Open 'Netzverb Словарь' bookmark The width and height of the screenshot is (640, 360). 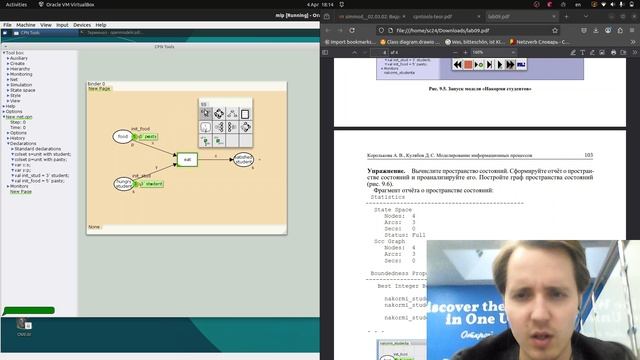[539, 42]
